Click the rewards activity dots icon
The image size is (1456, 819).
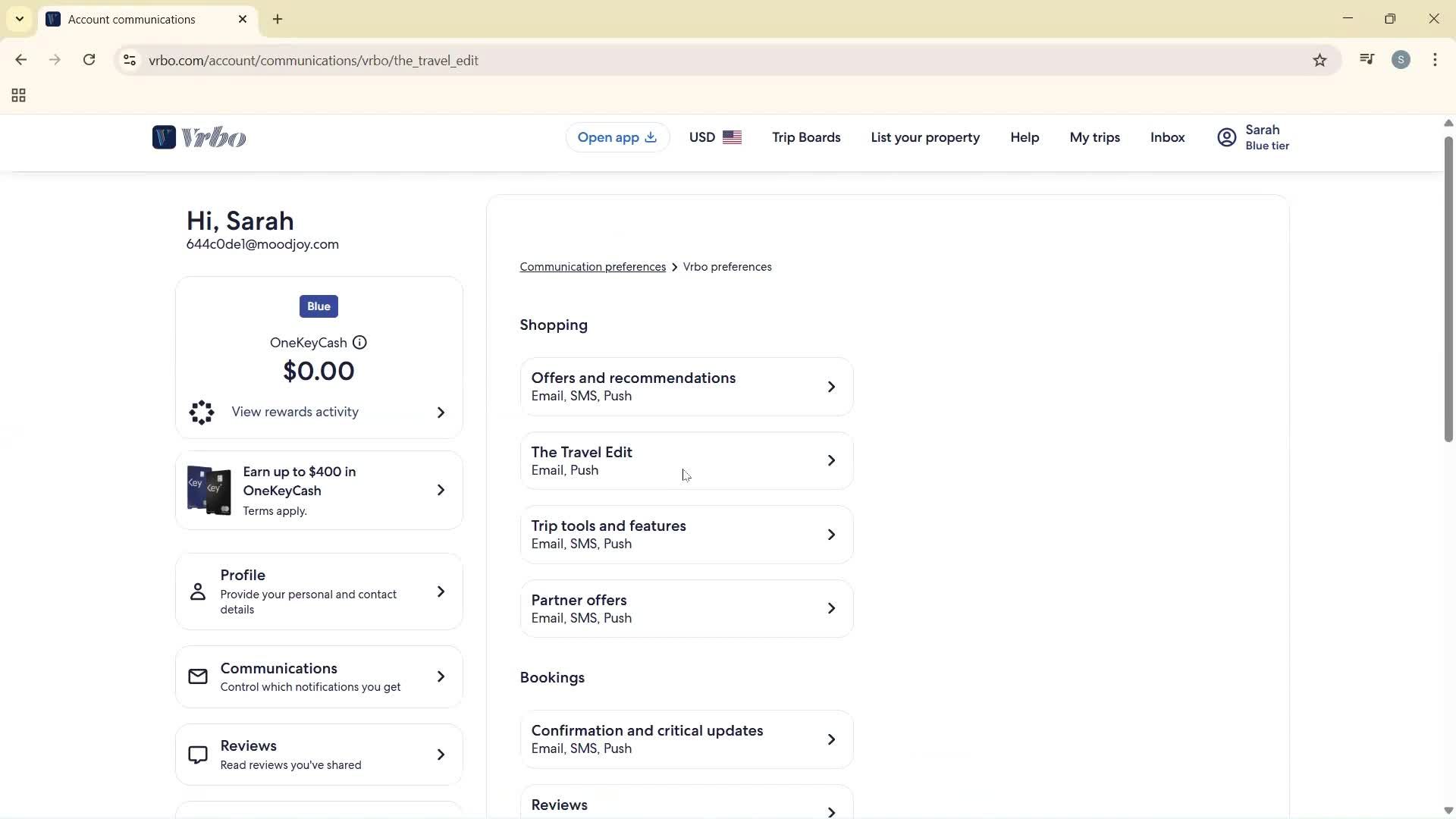[x=202, y=413]
